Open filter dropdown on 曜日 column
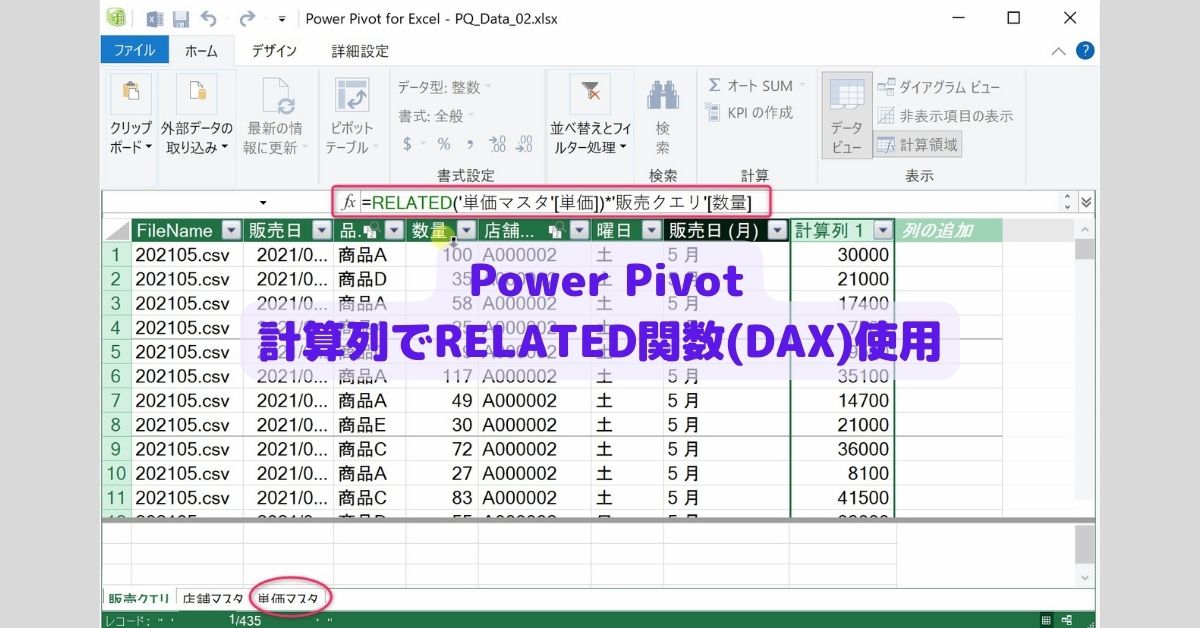This screenshot has height=628, width=1200. (x=650, y=231)
